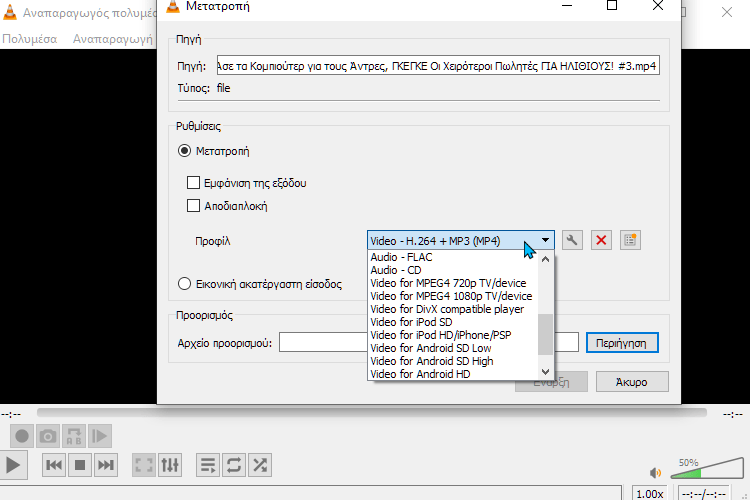Click the elapsed time label at left
Viewport: 750px width, 500px height.
11,414
